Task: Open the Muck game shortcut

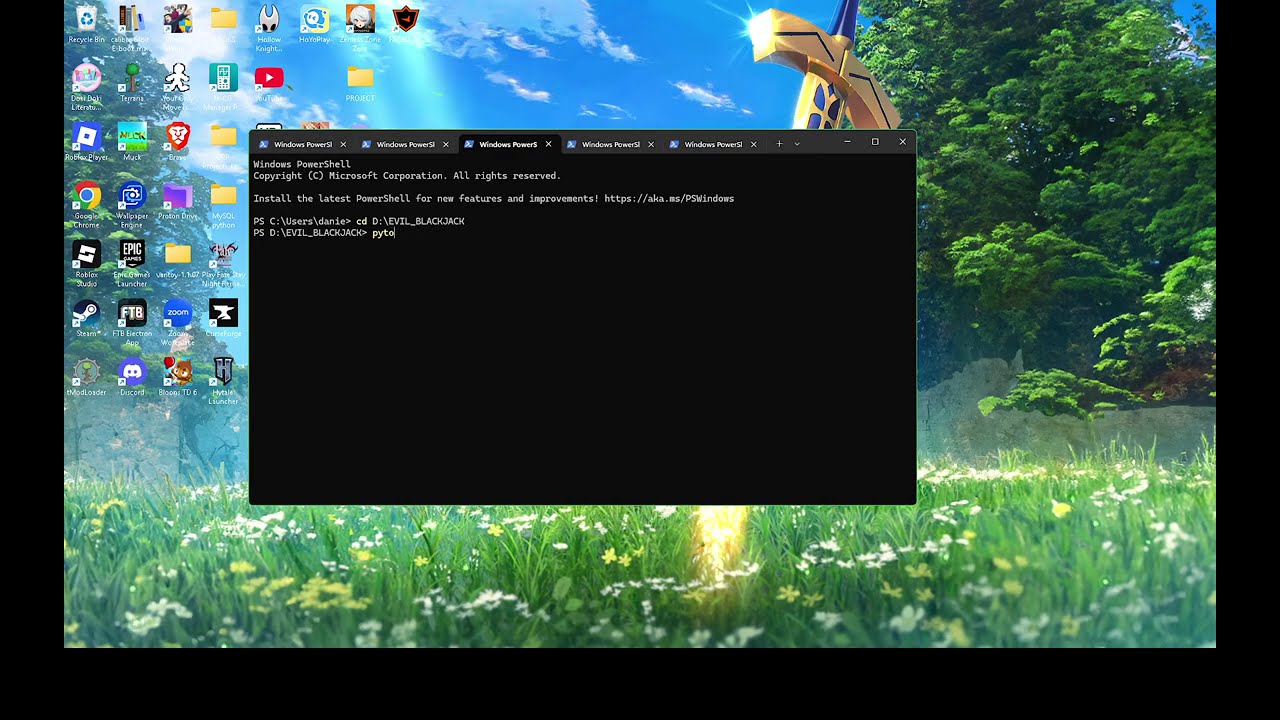Action: 131,142
